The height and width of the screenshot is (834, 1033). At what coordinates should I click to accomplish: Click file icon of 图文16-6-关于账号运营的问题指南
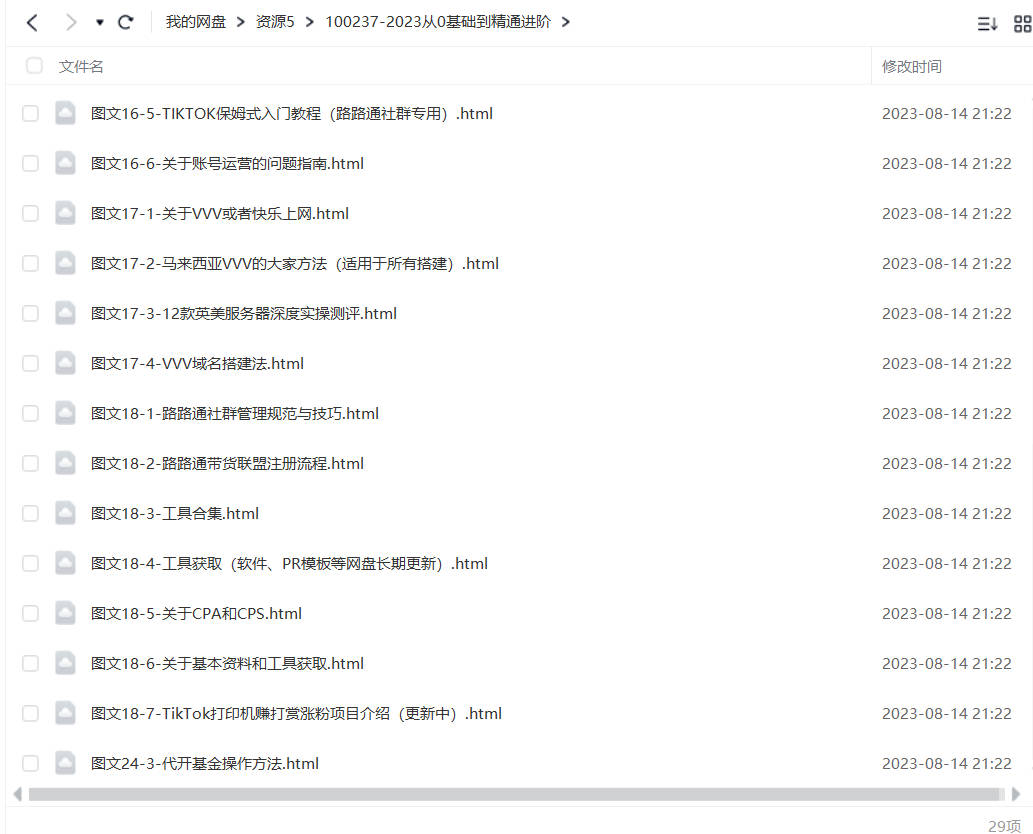tap(65, 163)
